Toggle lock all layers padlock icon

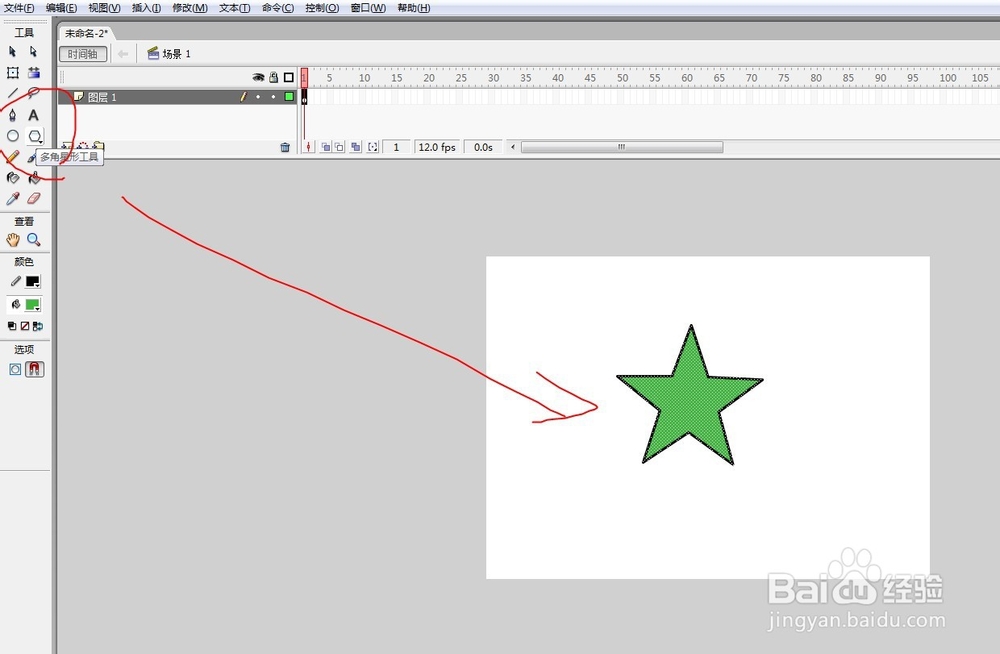pos(274,77)
